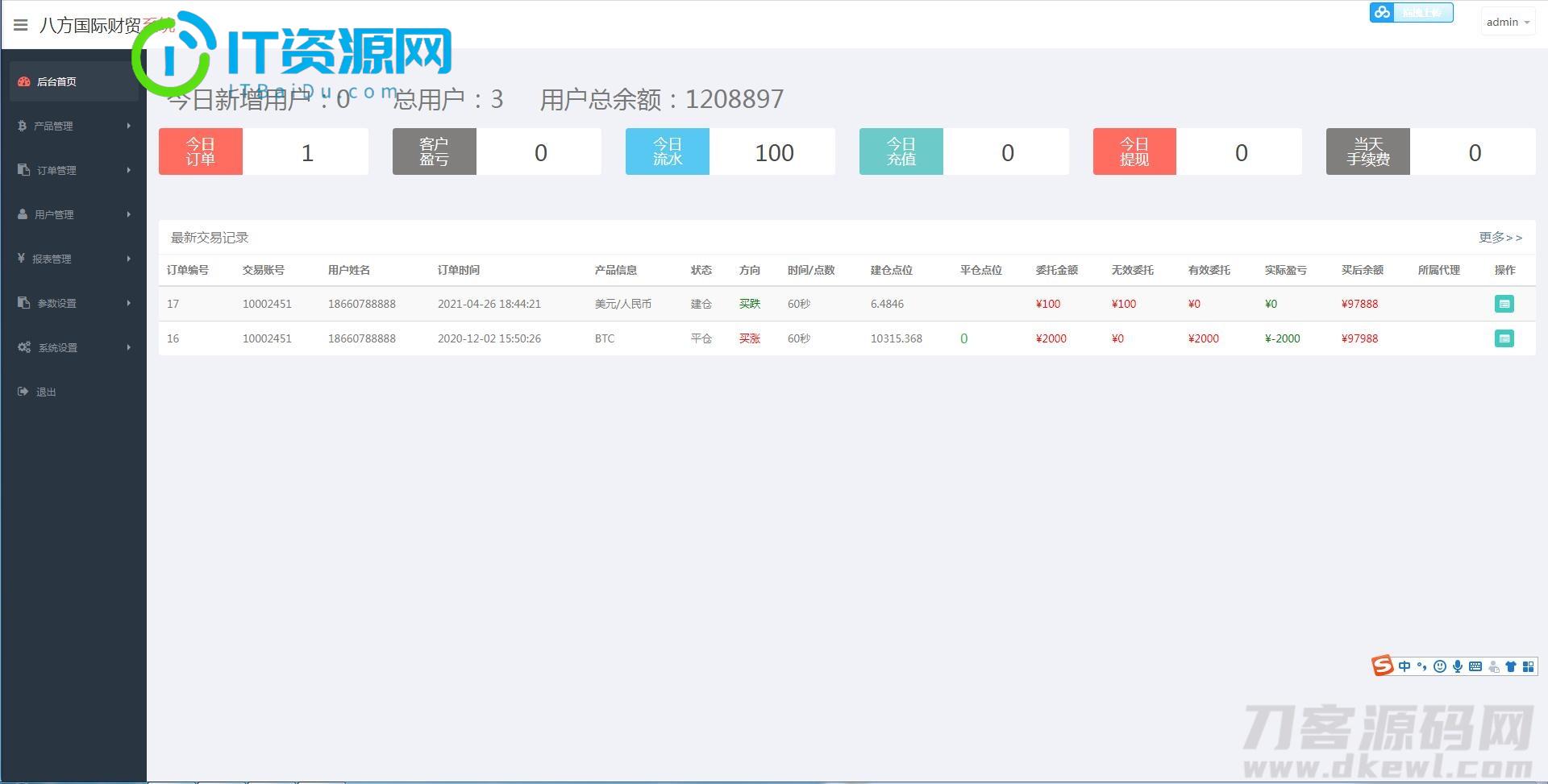Click the BTC product cell
Image resolution: width=1548 pixels, height=784 pixels.
pyautogui.click(x=605, y=338)
